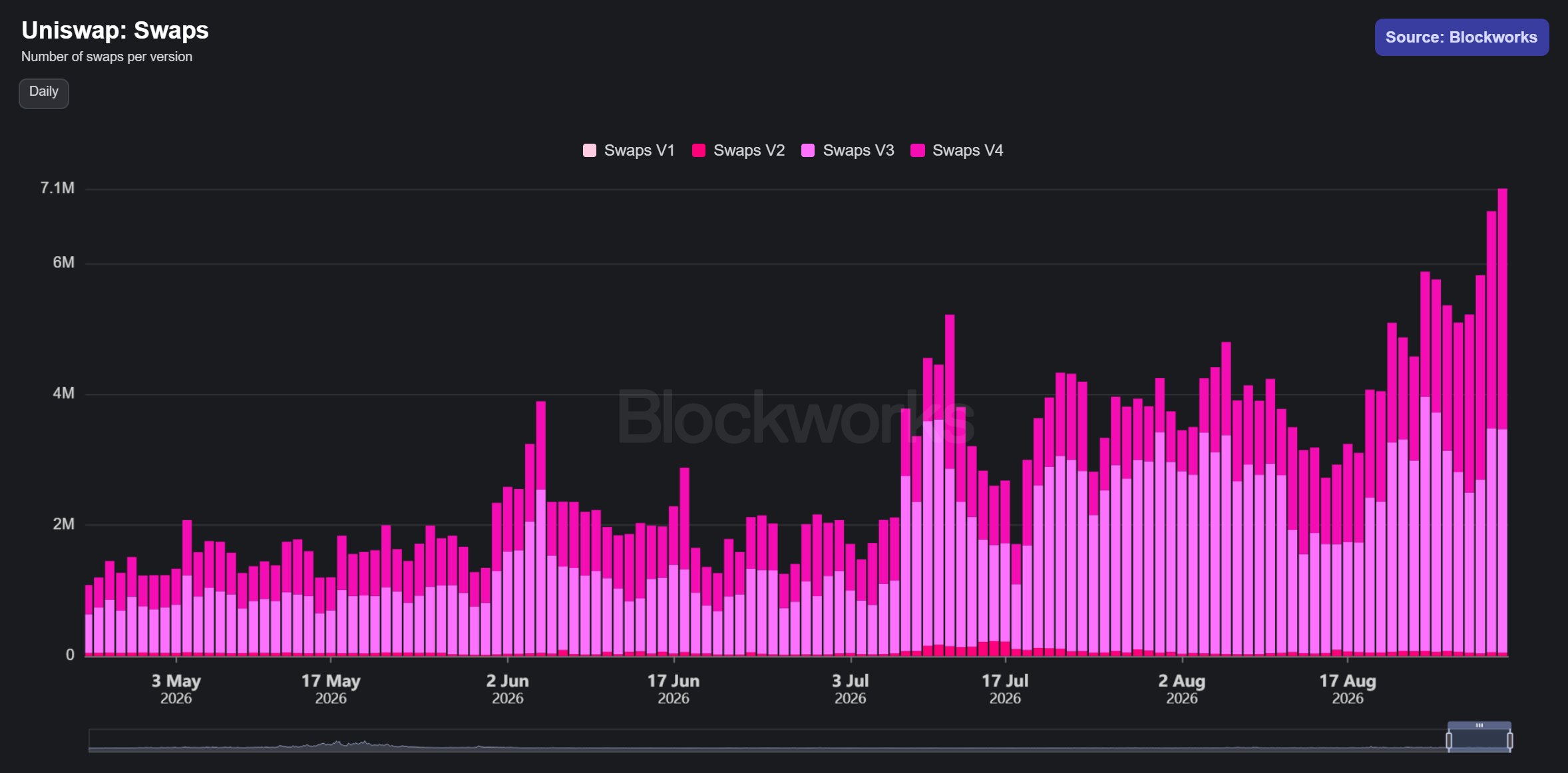Click the 2M y-axis label

pos(64,524)
